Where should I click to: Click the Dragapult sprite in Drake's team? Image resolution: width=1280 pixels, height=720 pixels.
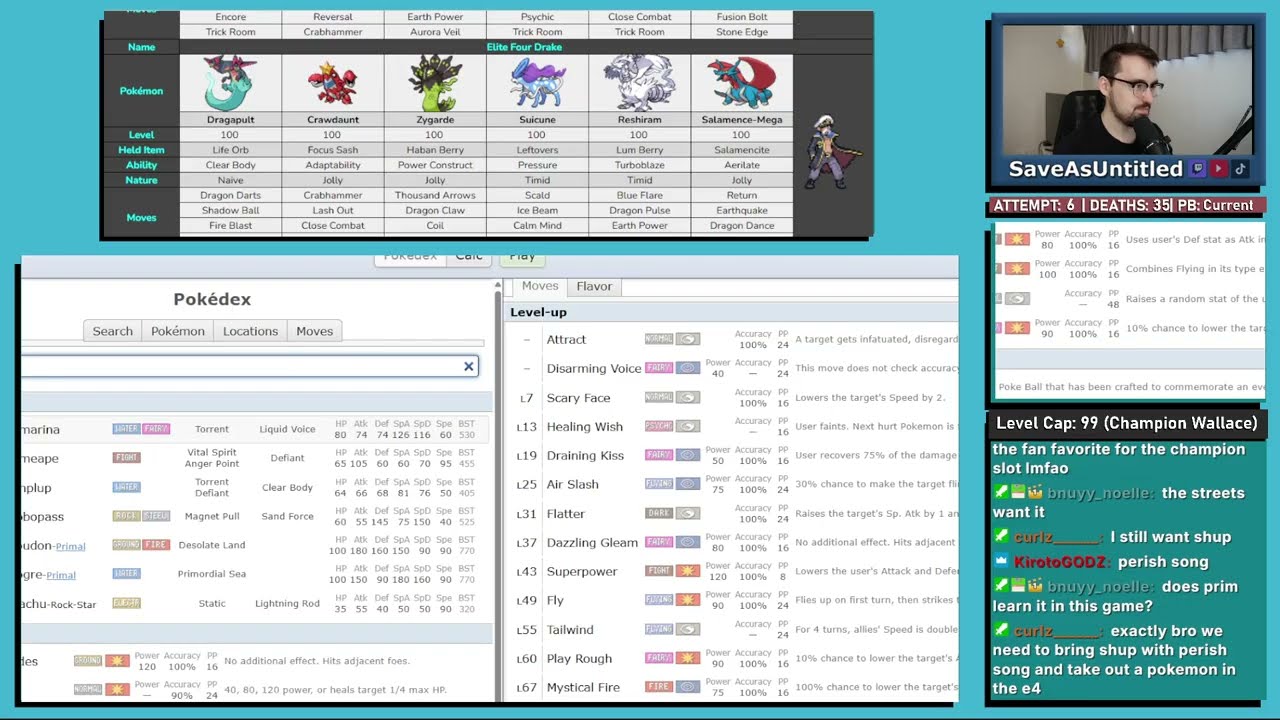[x=230, y=84]
